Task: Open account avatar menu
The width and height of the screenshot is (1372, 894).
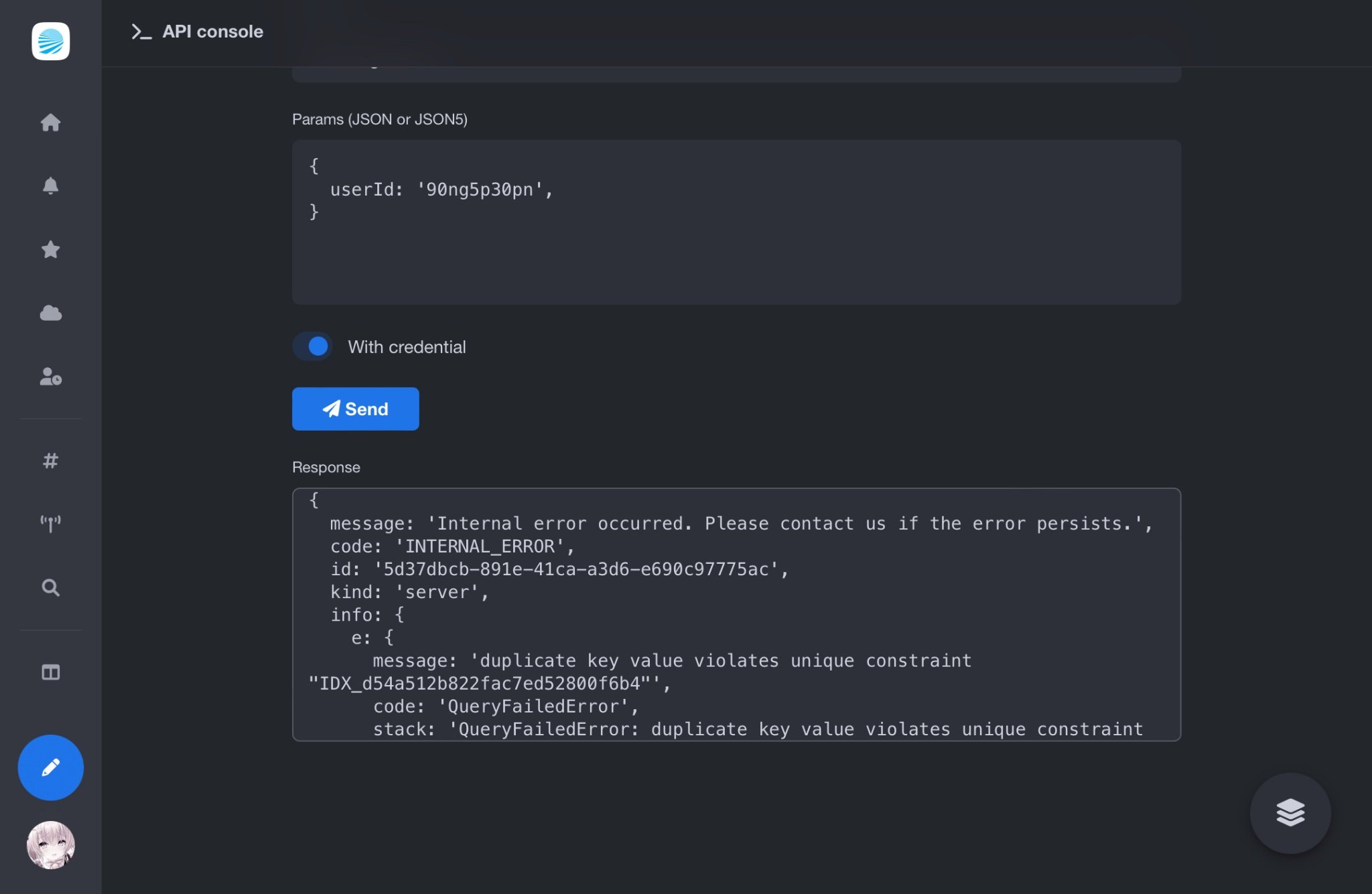Action: (50, 845)
